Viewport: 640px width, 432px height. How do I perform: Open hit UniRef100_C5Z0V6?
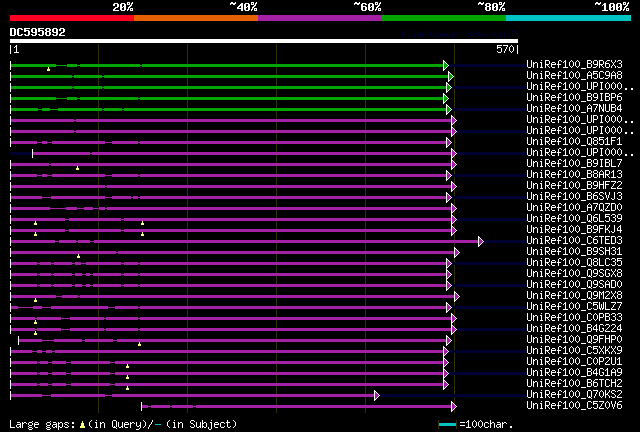click(574, 406)
